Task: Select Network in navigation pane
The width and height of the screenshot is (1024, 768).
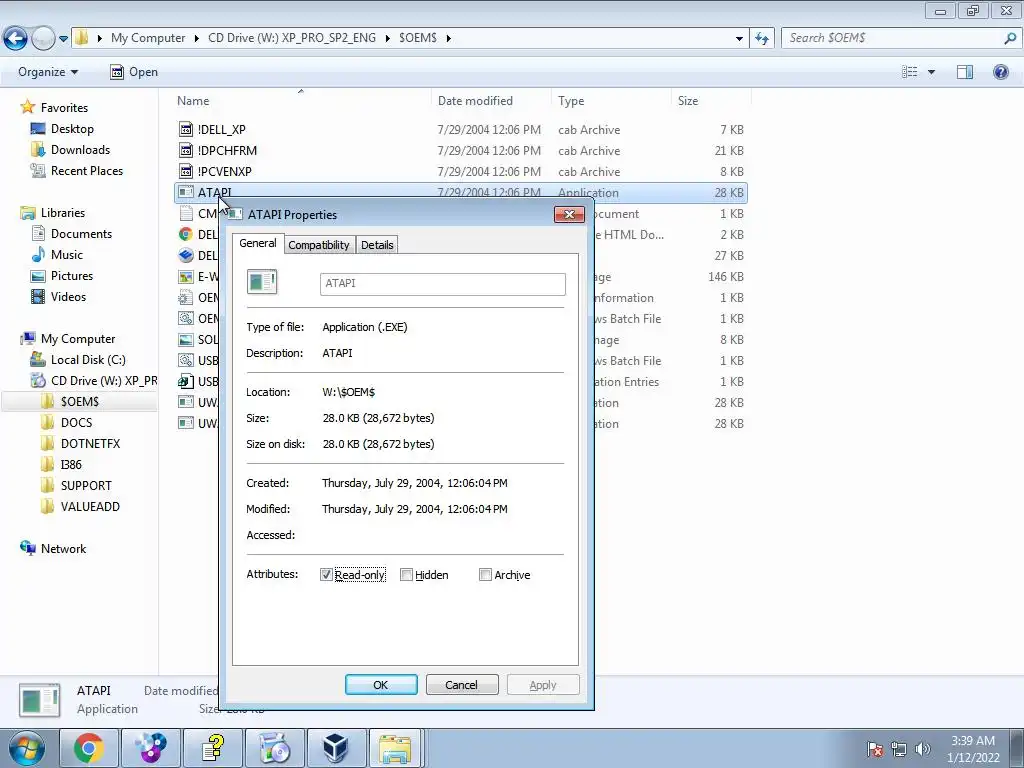Action: coord(63,549)
